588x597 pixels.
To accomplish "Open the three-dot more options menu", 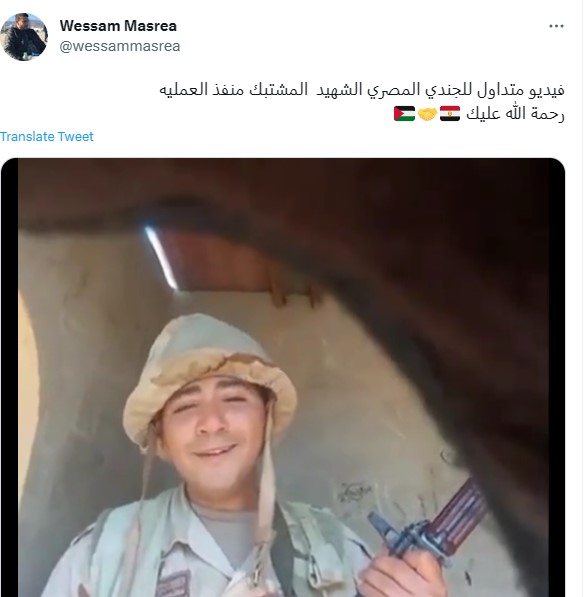I will pyautogui.click(x=556, y=26).
